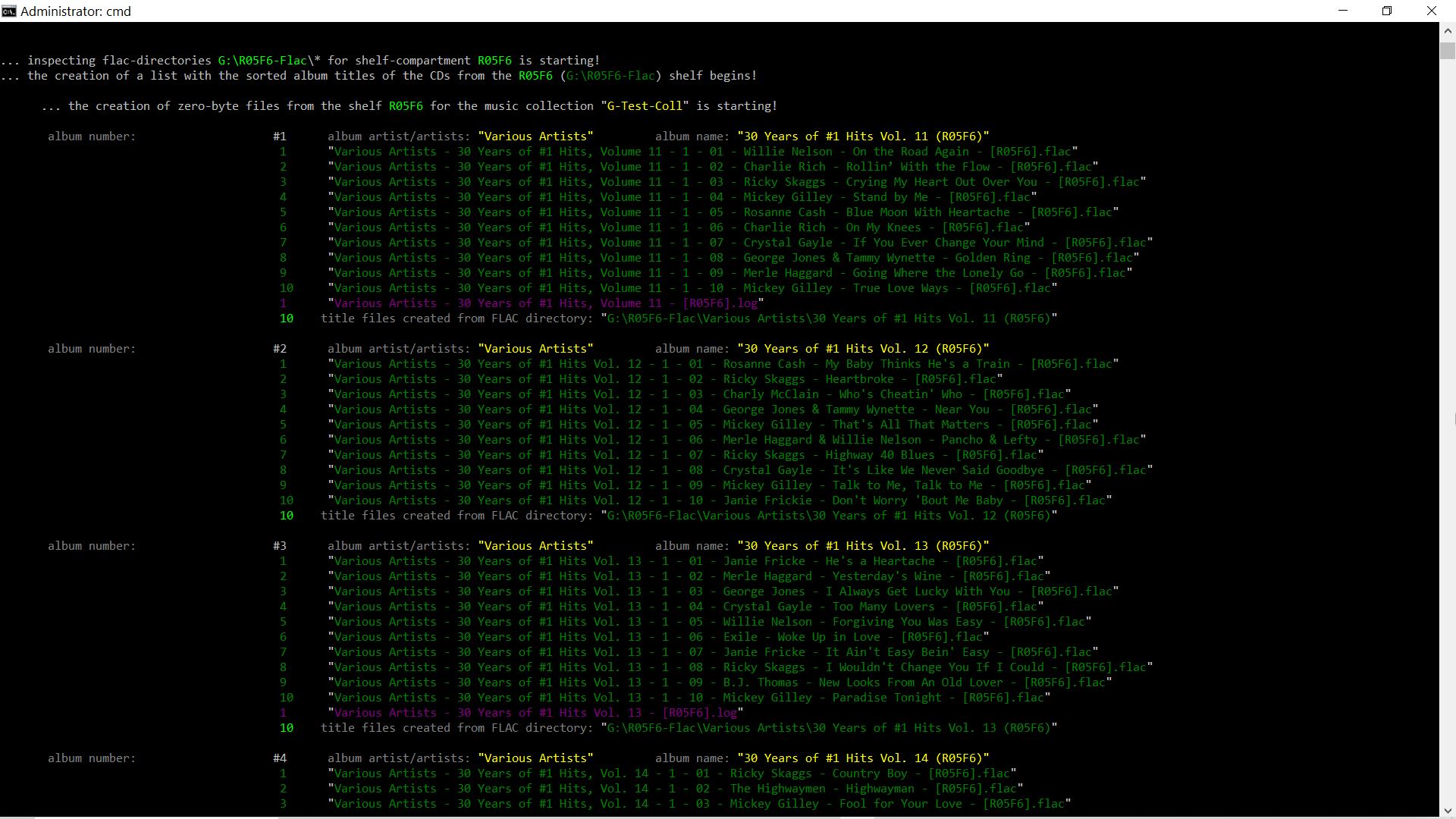Click the purple Volume 11 log file line
1456x819 pixels.
546,303
